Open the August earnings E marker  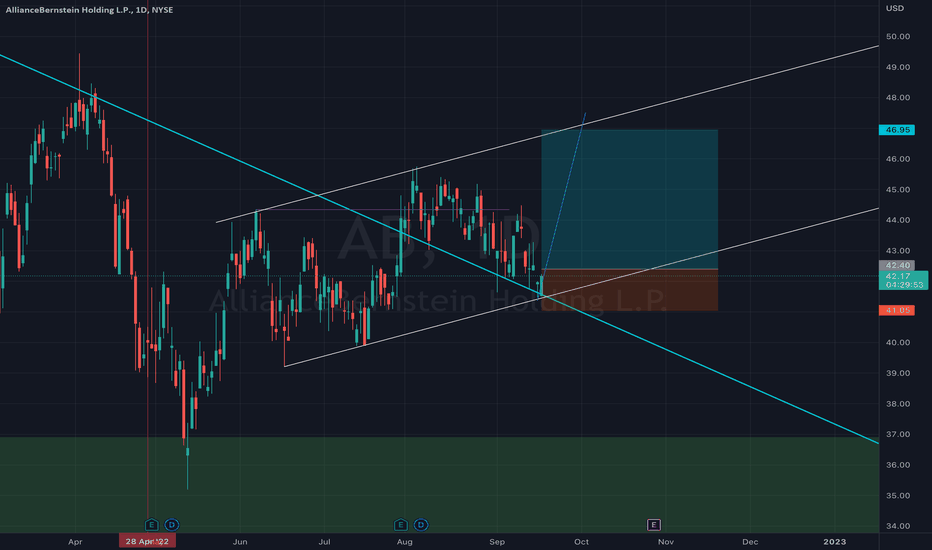coord(401,524)
